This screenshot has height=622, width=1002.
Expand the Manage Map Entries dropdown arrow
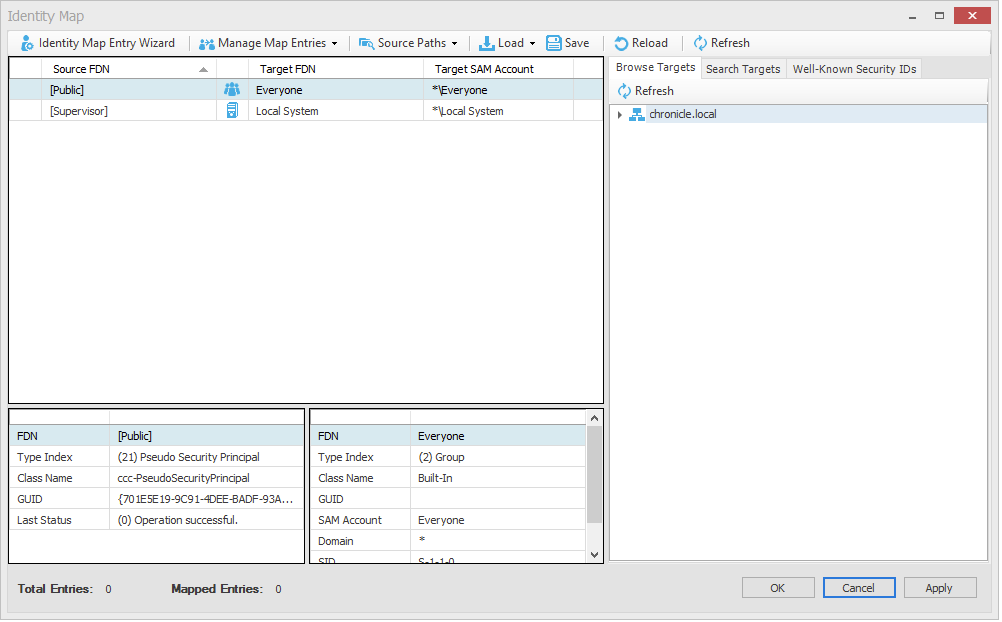[334, 43]
